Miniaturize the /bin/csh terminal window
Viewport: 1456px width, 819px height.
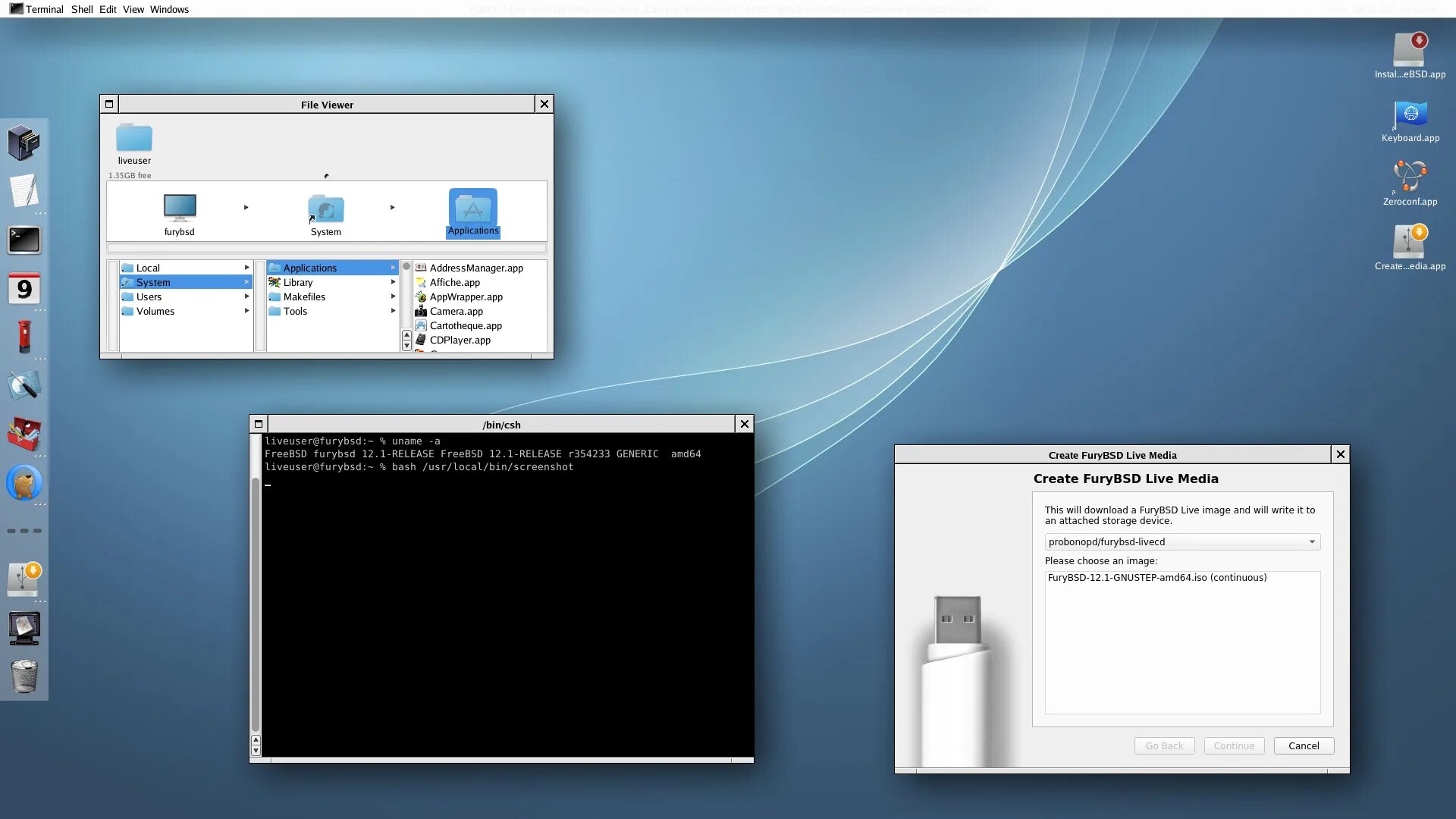pyautogui.click(x=259, y=424)
